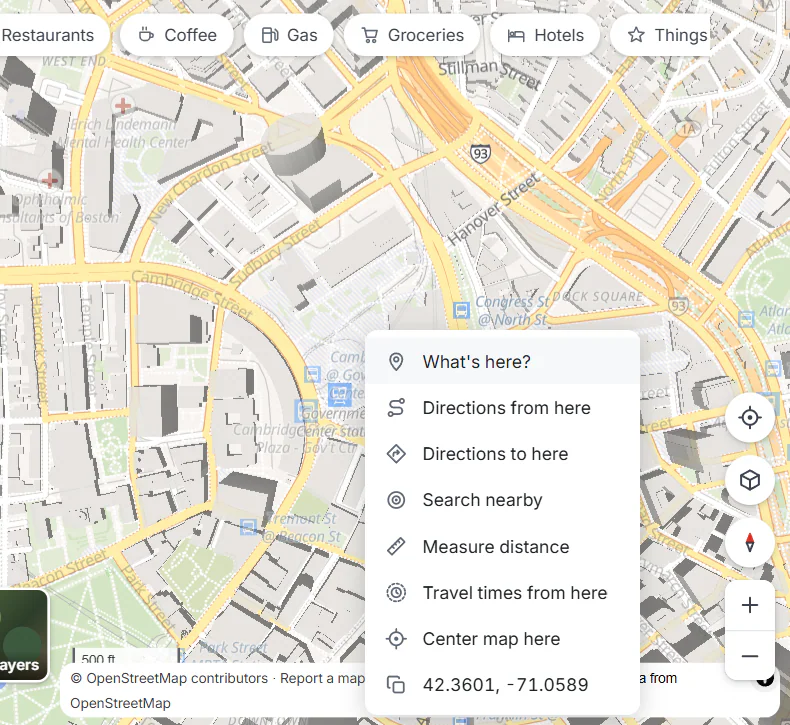Image resolution: width=790 pixels, height=725 pixels.
Task: Click the pin icon beside What's here?
Action: click(396, 362)
